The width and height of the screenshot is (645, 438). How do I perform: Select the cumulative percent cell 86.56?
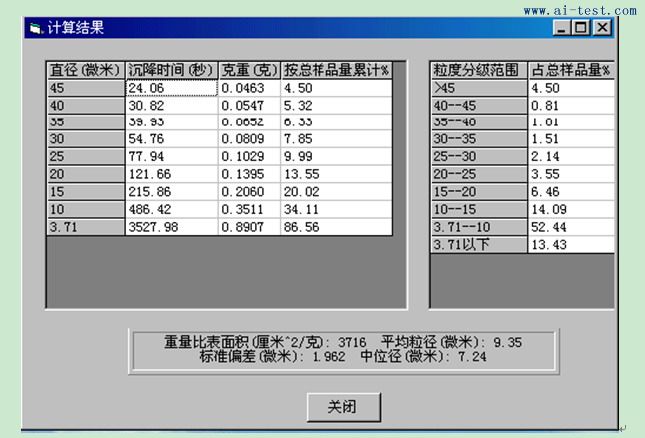(336, 227)
